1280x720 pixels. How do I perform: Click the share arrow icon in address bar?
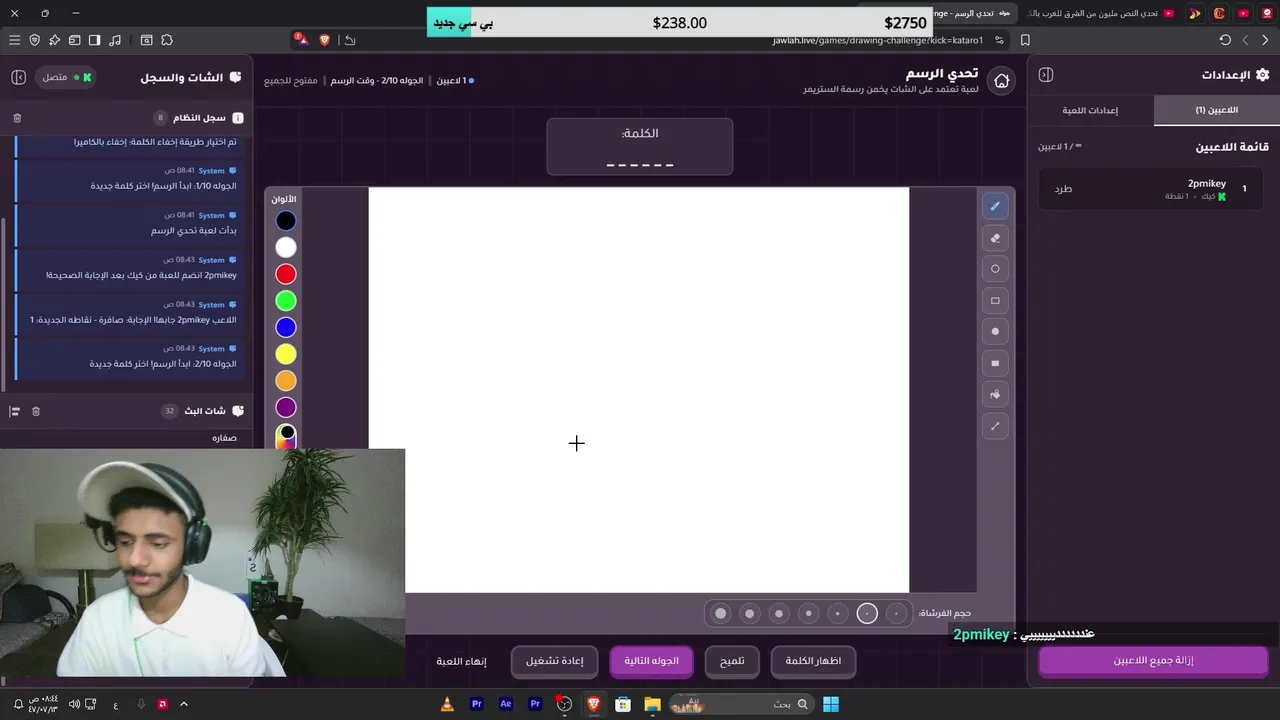[349, 40]
